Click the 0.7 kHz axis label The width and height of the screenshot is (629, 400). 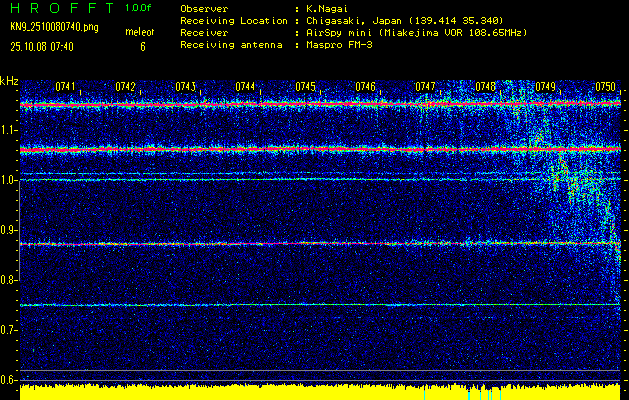(x=9, y=330)
